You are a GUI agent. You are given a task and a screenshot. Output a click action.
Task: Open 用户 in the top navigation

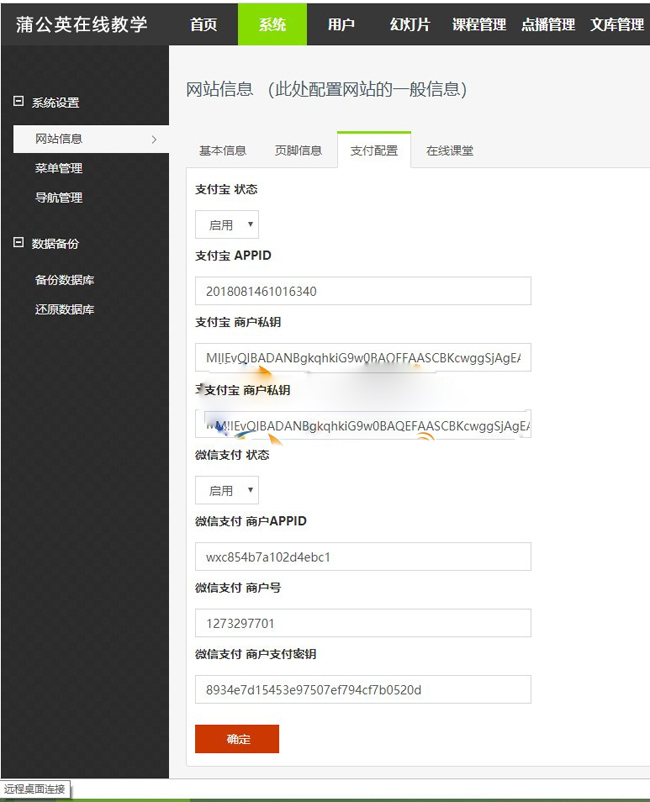tap(341, 24)
